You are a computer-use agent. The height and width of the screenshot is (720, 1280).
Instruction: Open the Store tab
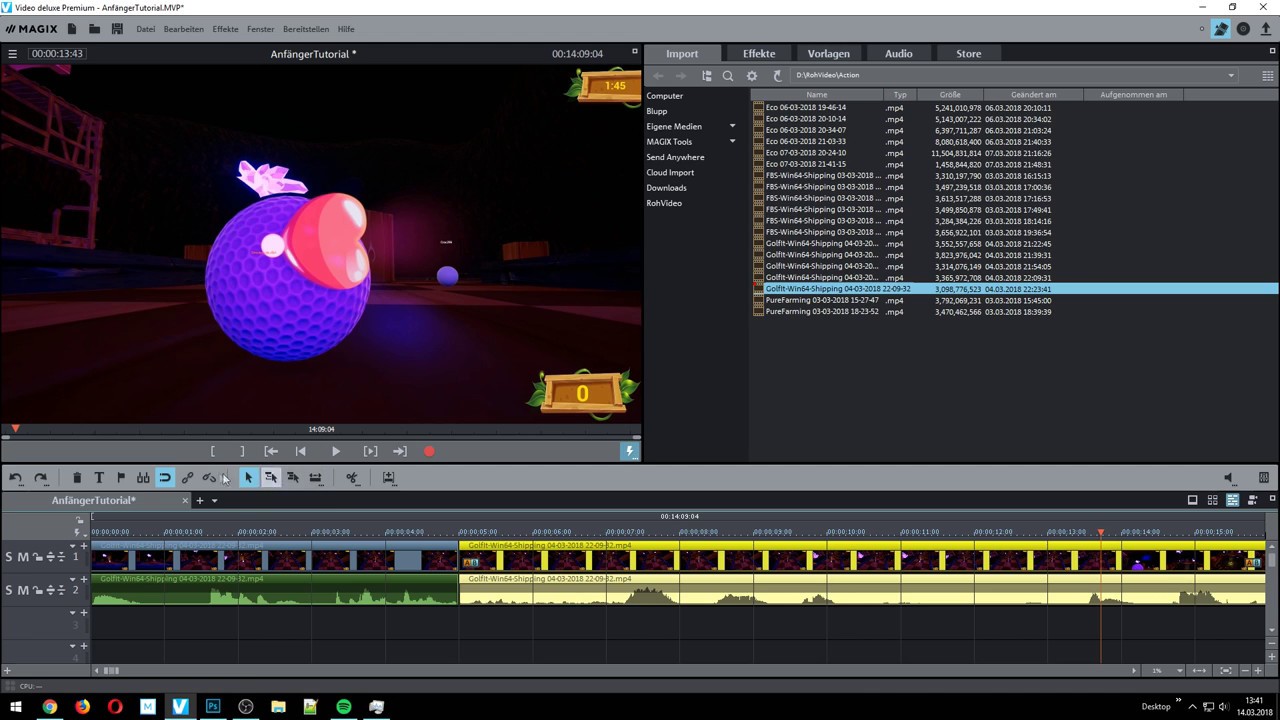(968, 54)
